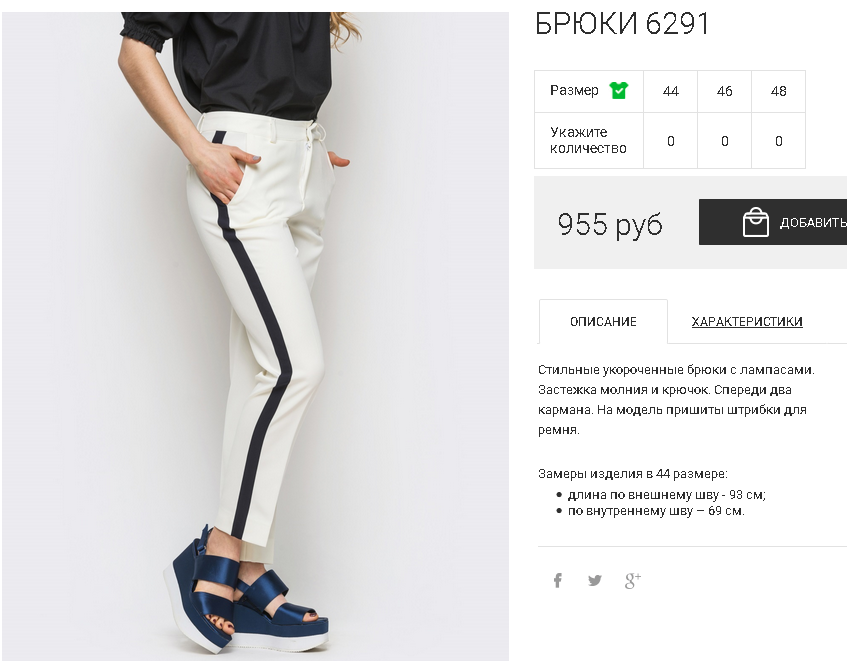Screen dimensions: 847x661
Task: Select quantity field for size 48
Action: click(778, 141)
